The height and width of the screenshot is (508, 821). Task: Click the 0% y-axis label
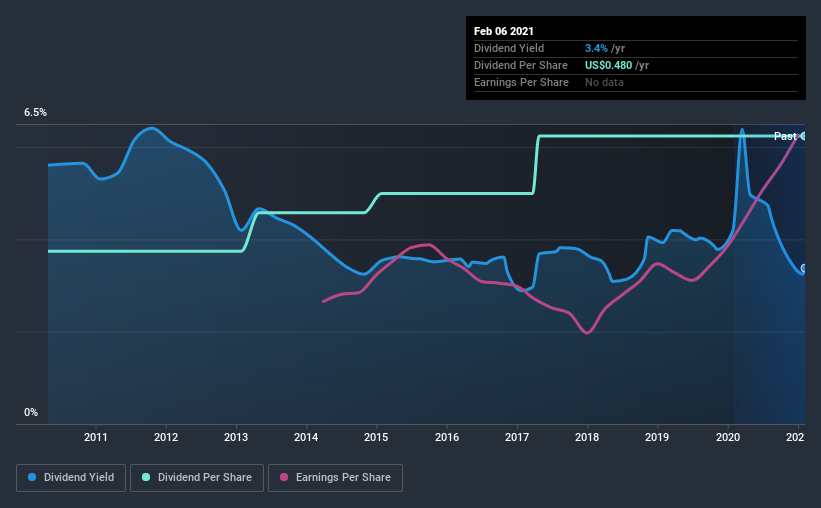(31, 413)
